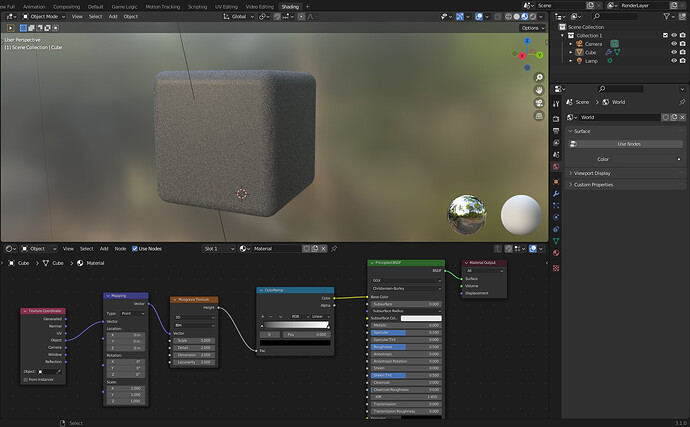This screenshot has height=427, width=690.
Task: Open the shading options dropdown arrow
Action: (541, 17)
